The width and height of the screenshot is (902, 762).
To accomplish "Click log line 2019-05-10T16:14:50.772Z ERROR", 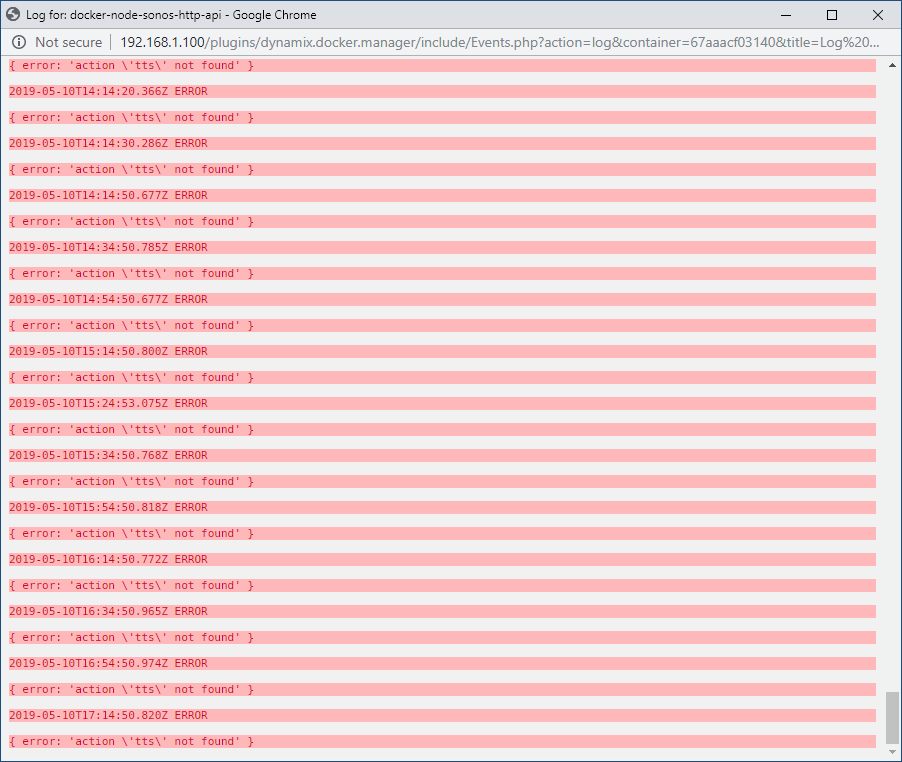I will click(442, 560).
